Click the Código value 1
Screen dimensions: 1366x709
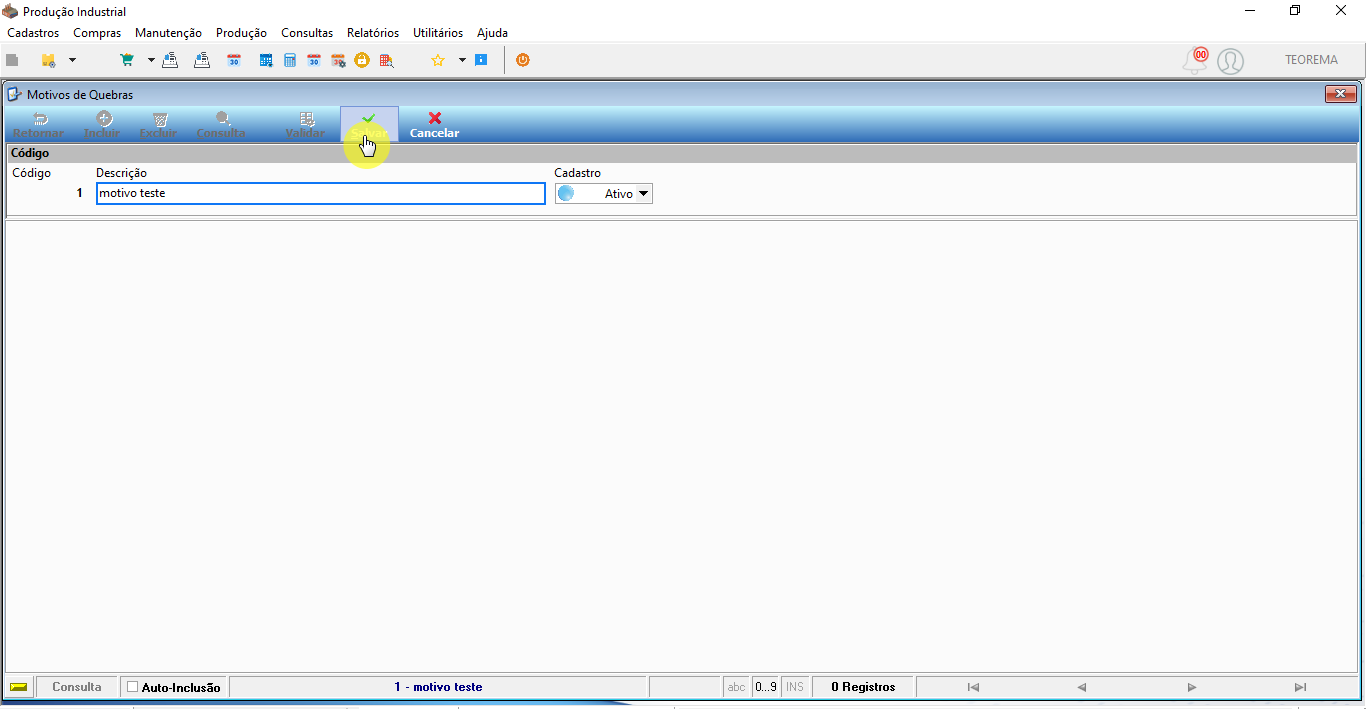click(x=80, y=193)
